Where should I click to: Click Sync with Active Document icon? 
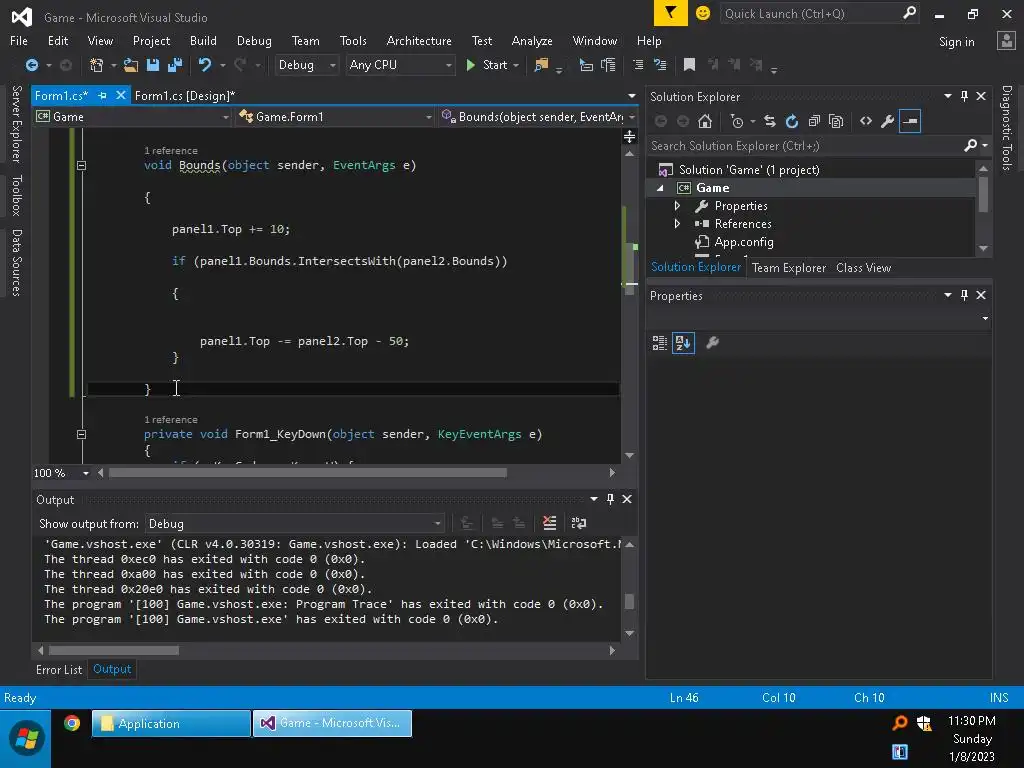[770, 121]
